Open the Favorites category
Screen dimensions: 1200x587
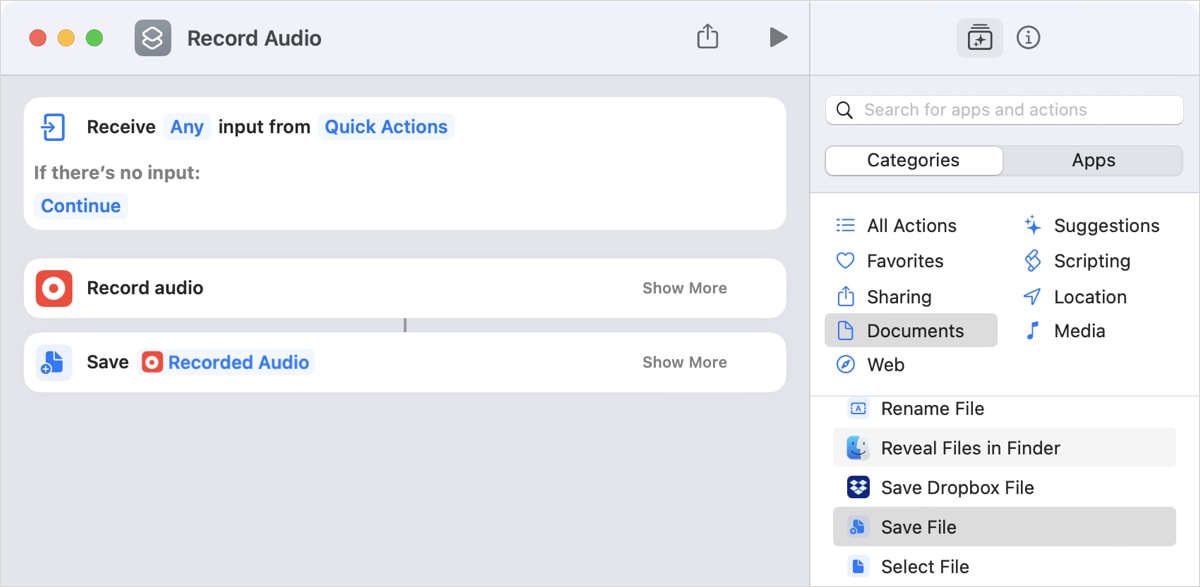coord(903,260)
